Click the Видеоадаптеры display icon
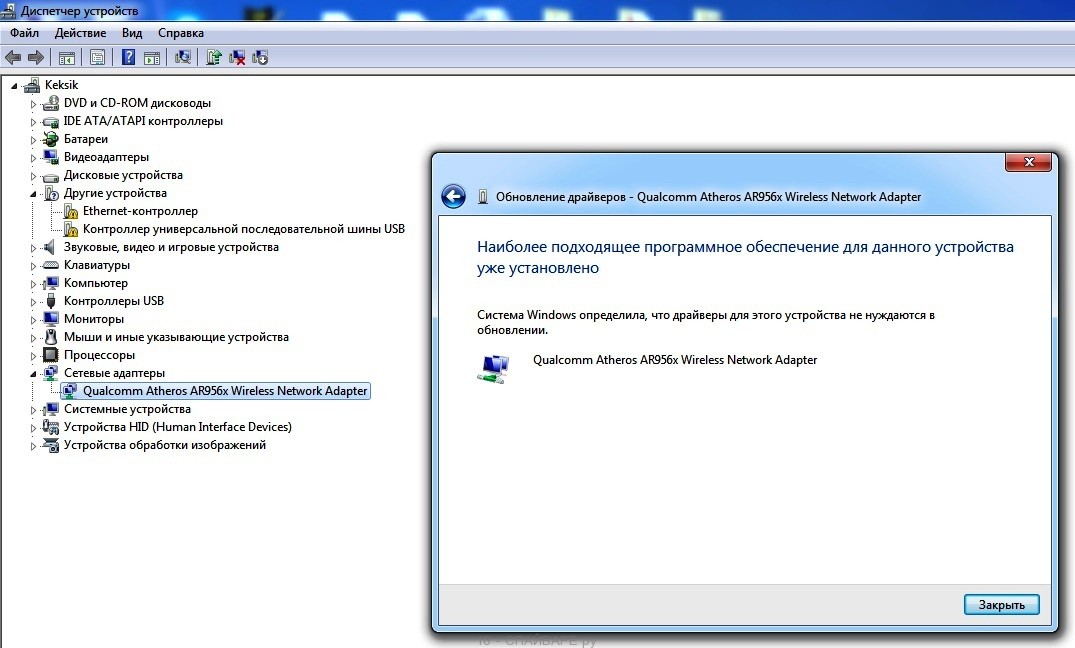Viewport: 1075px width, 648px height. point(51,157)
